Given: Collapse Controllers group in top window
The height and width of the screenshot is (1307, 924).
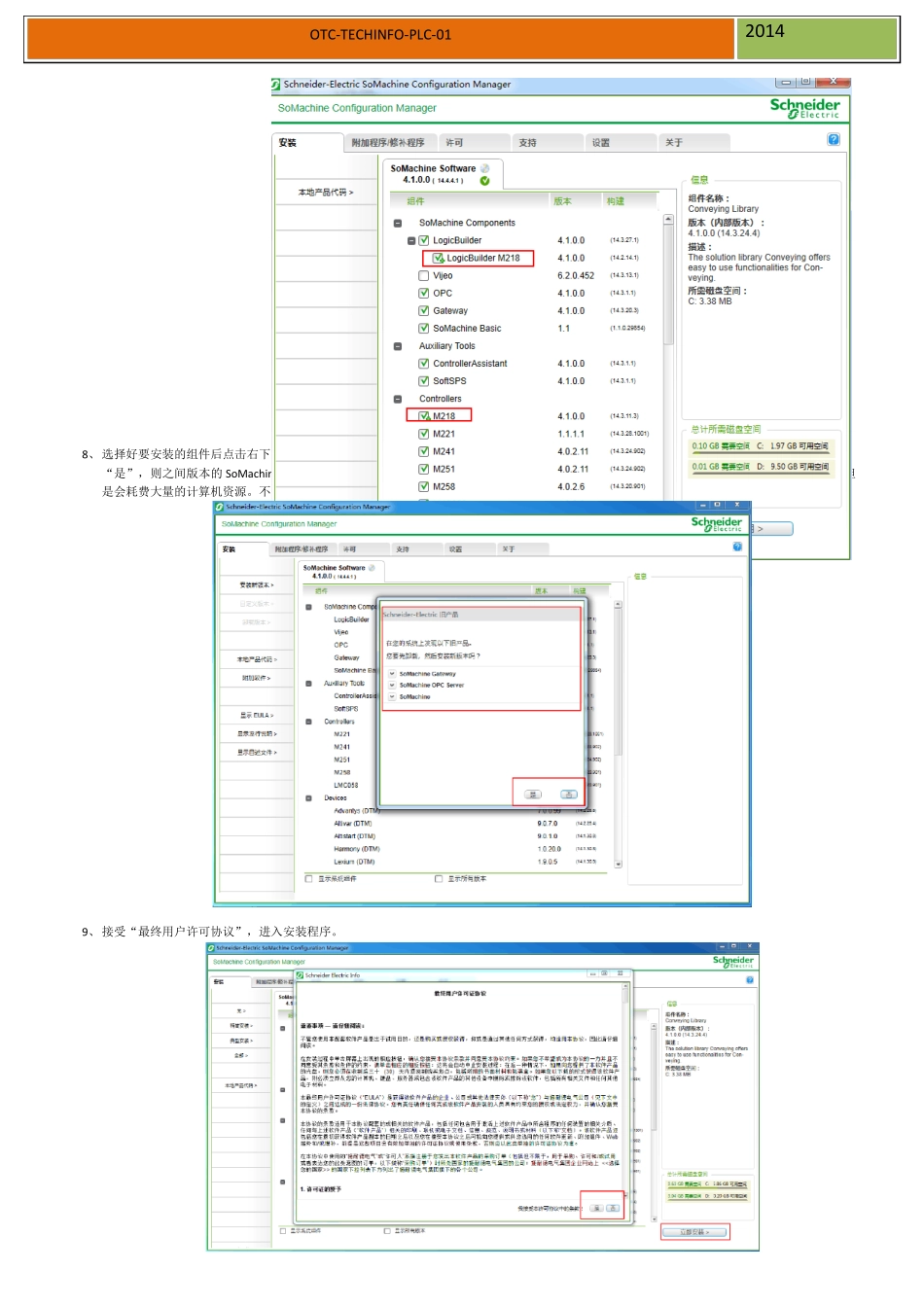Looking at the screenshot, I should point(398,399).
